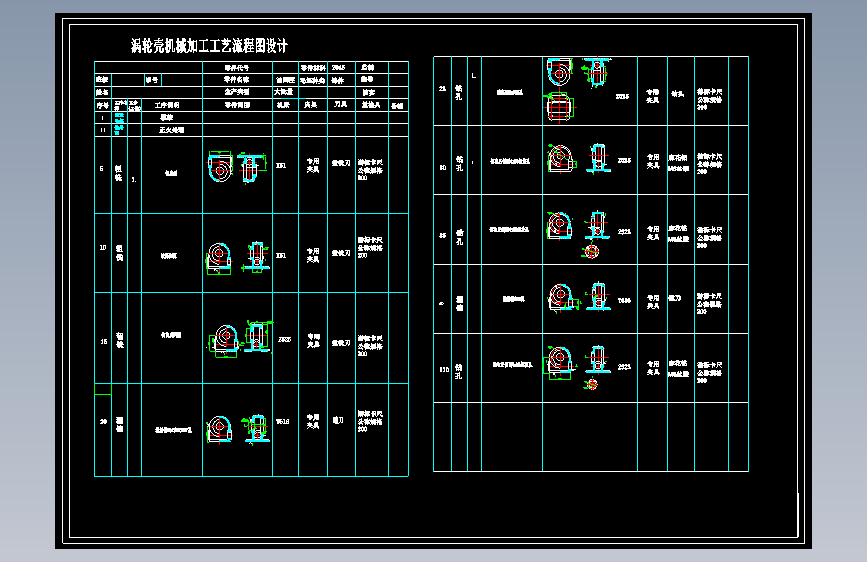Click the 专用夹具 cell in right table's first row
Screen dimensions: 867x562
652,96
